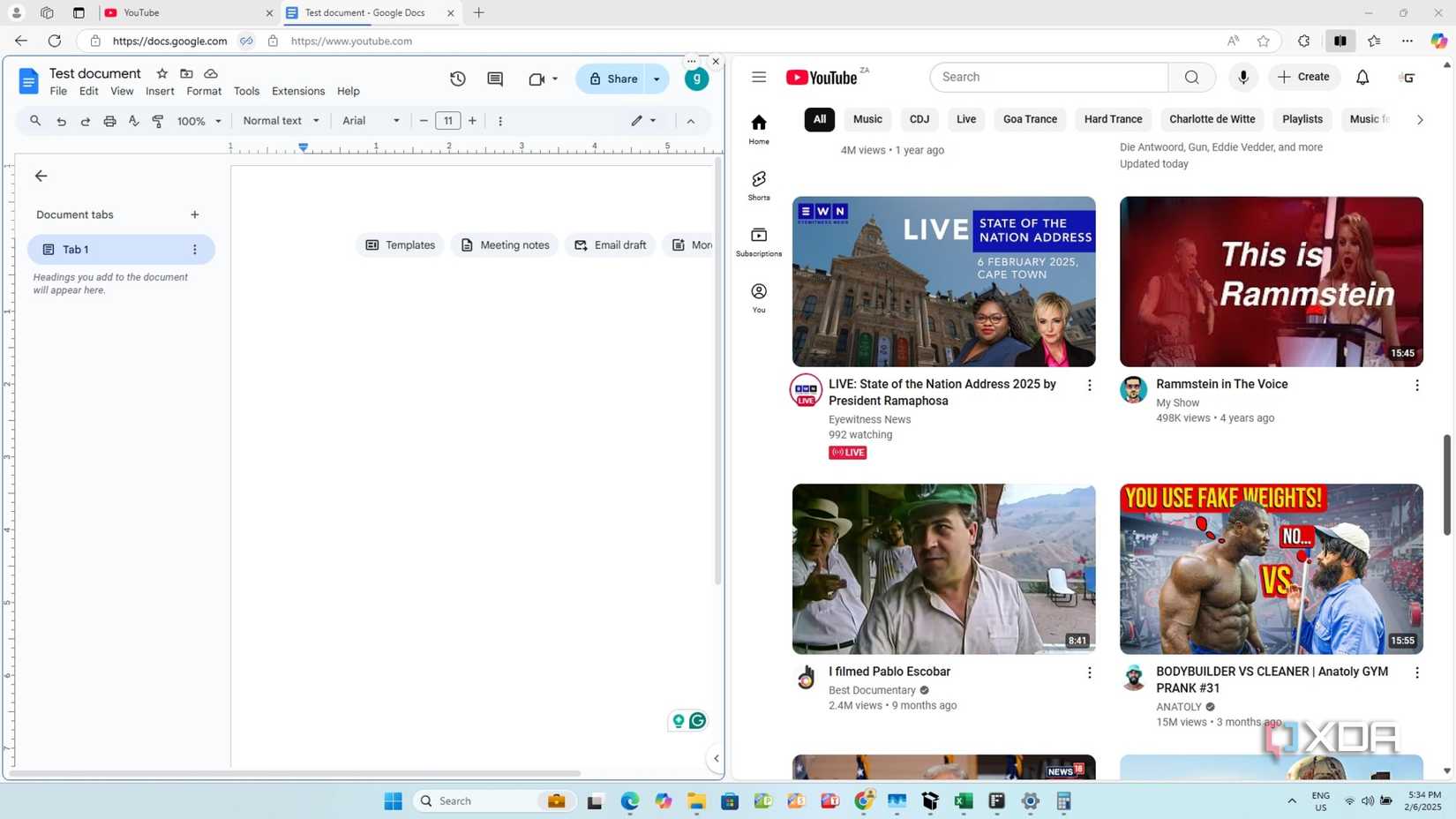Start a voice search with the microphone icon

coord(1242,77)
